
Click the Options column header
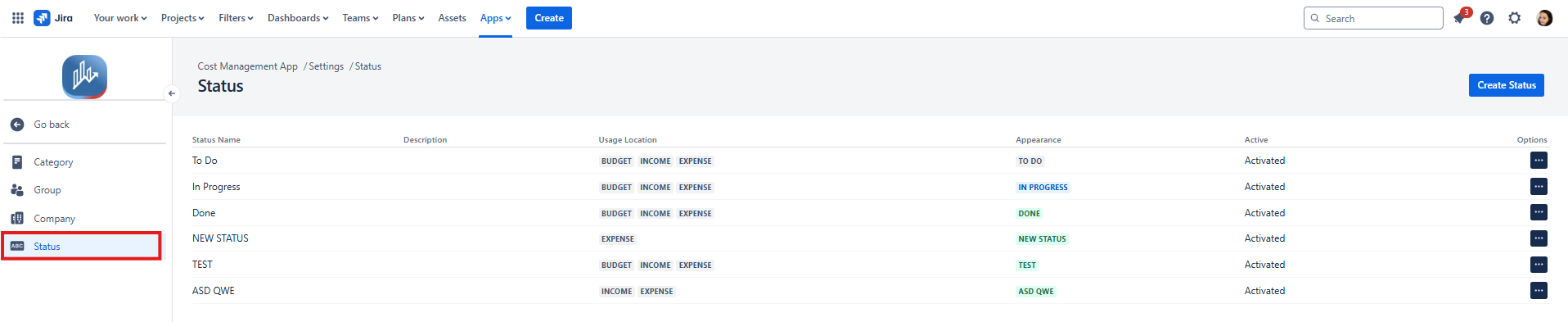coord(1532,140)
